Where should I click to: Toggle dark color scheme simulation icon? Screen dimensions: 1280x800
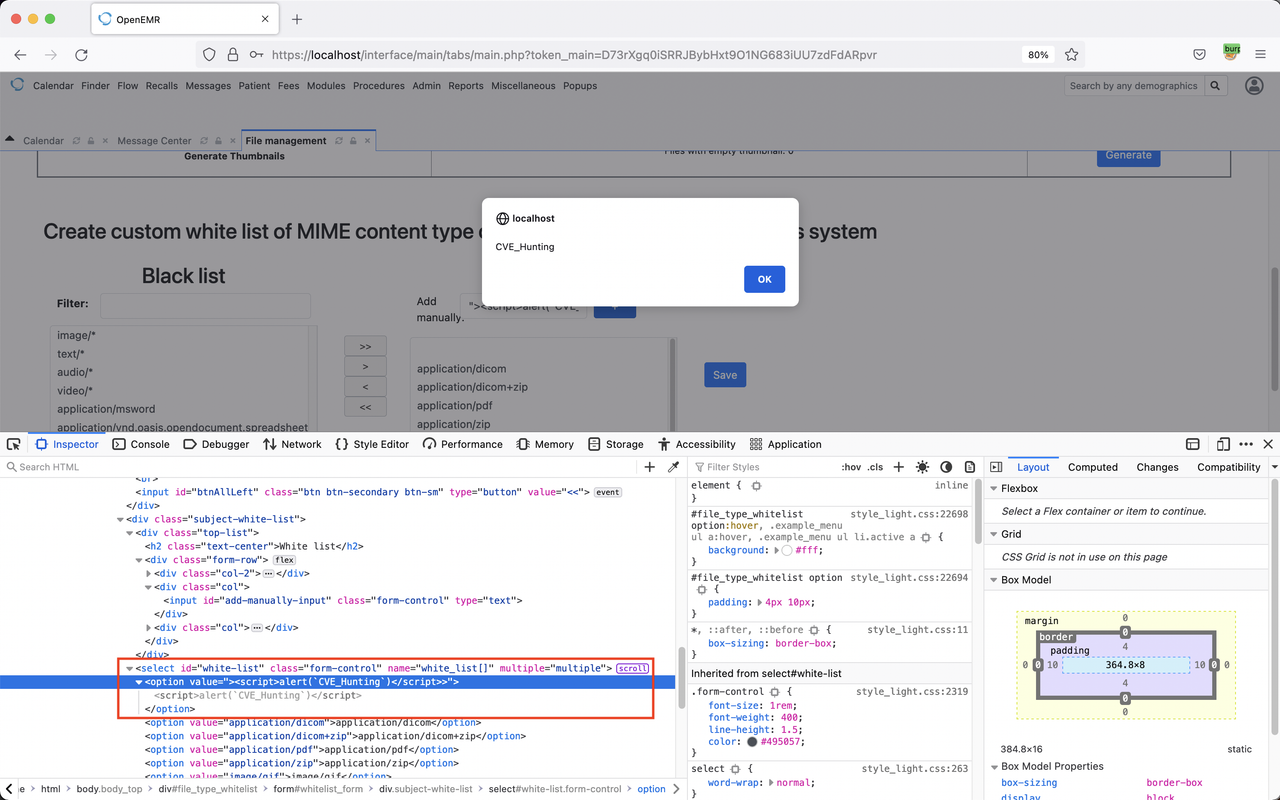[946, 467]
